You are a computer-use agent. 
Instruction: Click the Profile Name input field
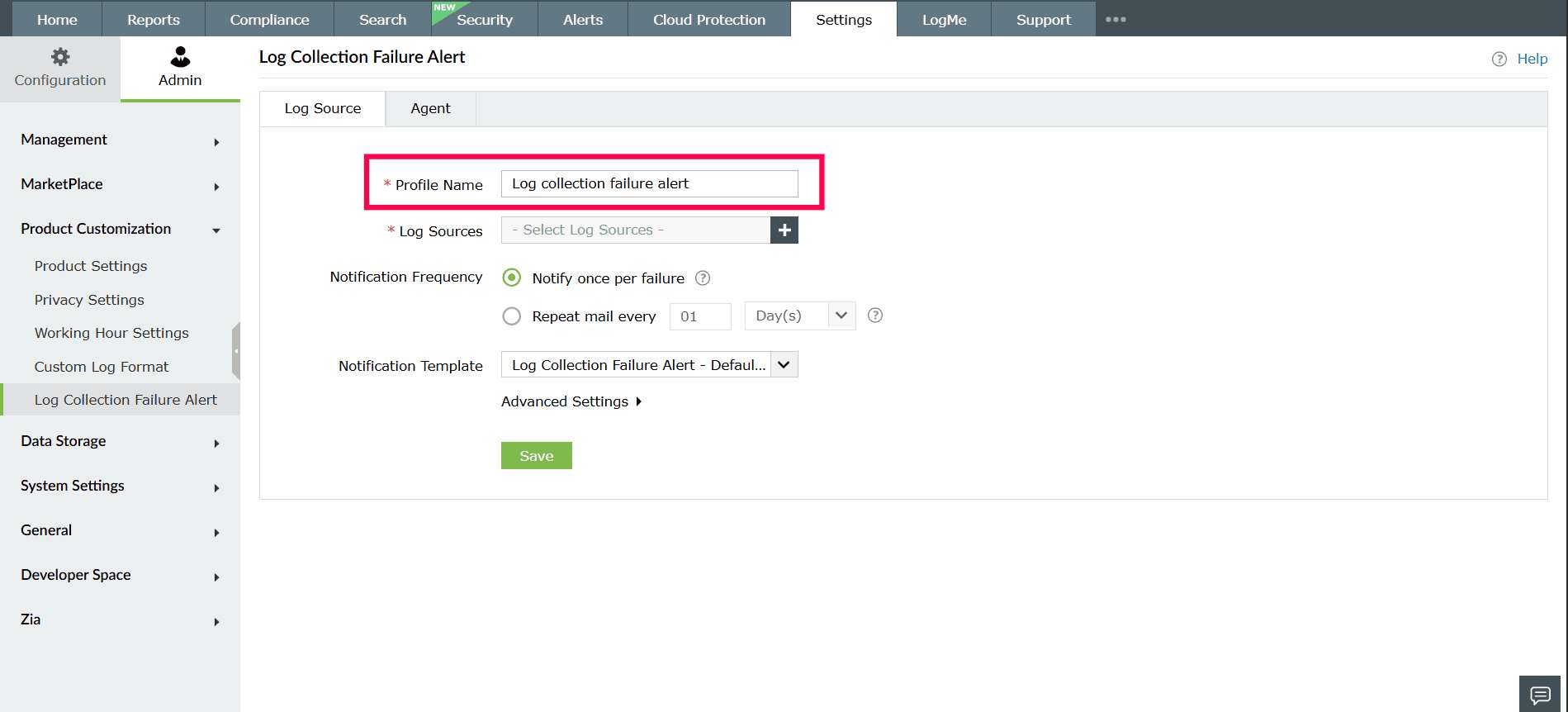point(650,183)
